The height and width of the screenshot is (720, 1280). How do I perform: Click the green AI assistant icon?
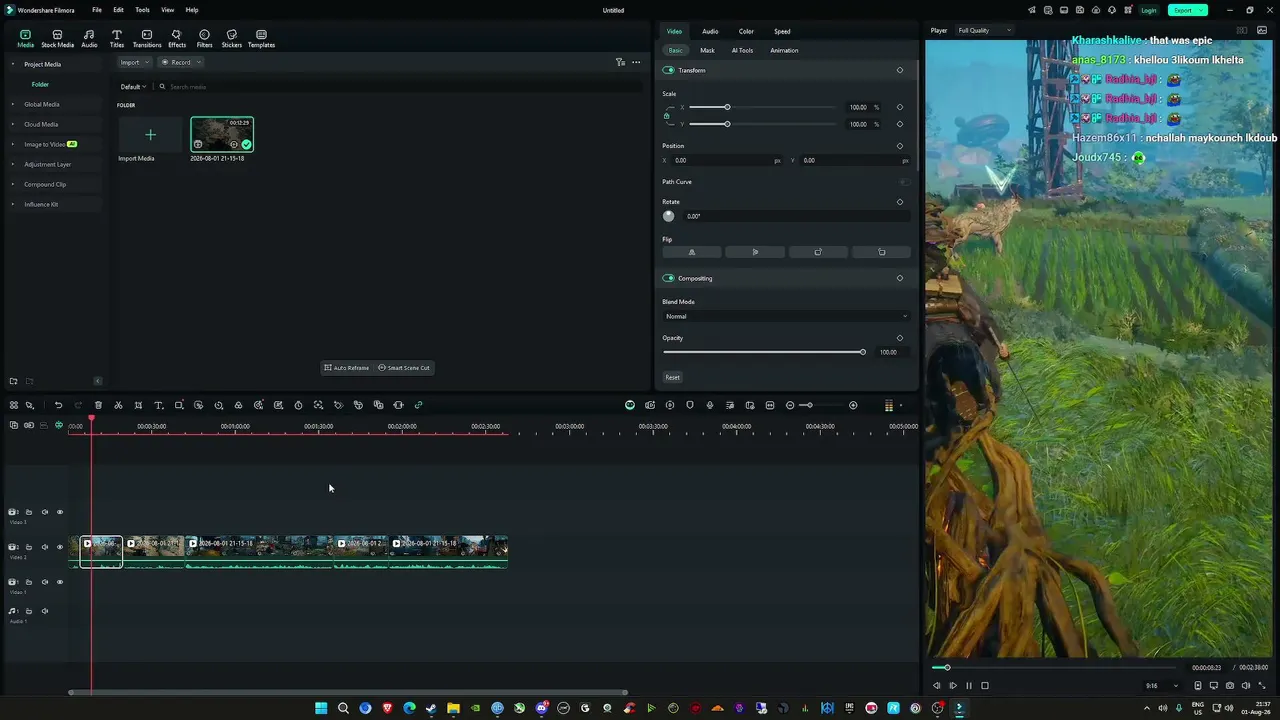(630, 405)
